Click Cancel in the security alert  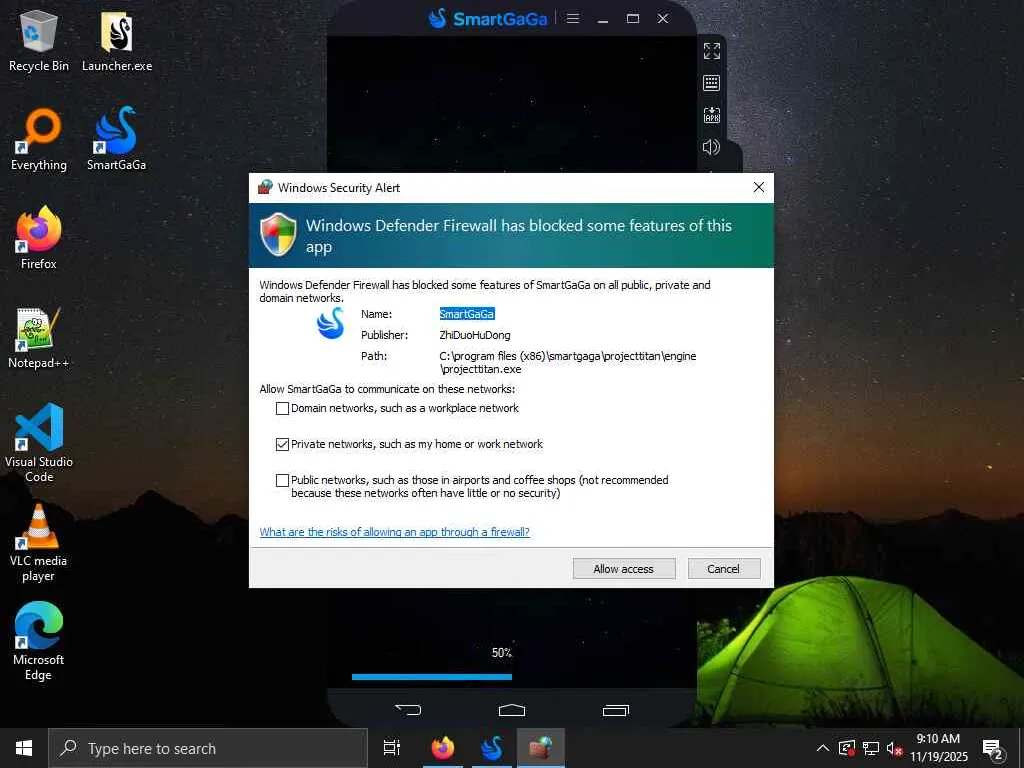pyautogui.click(x=724, y=569)
